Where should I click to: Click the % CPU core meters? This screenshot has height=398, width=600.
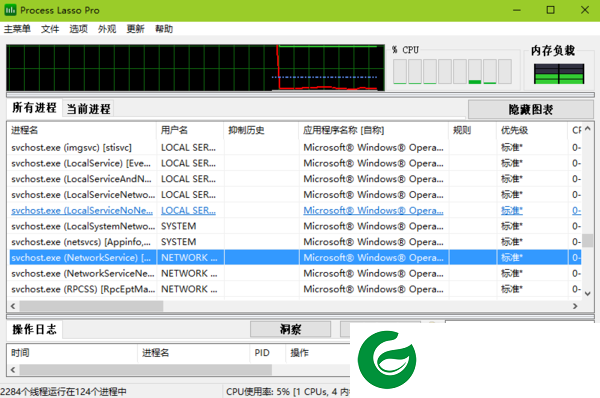pyautogui.click(x=452, y=71)
